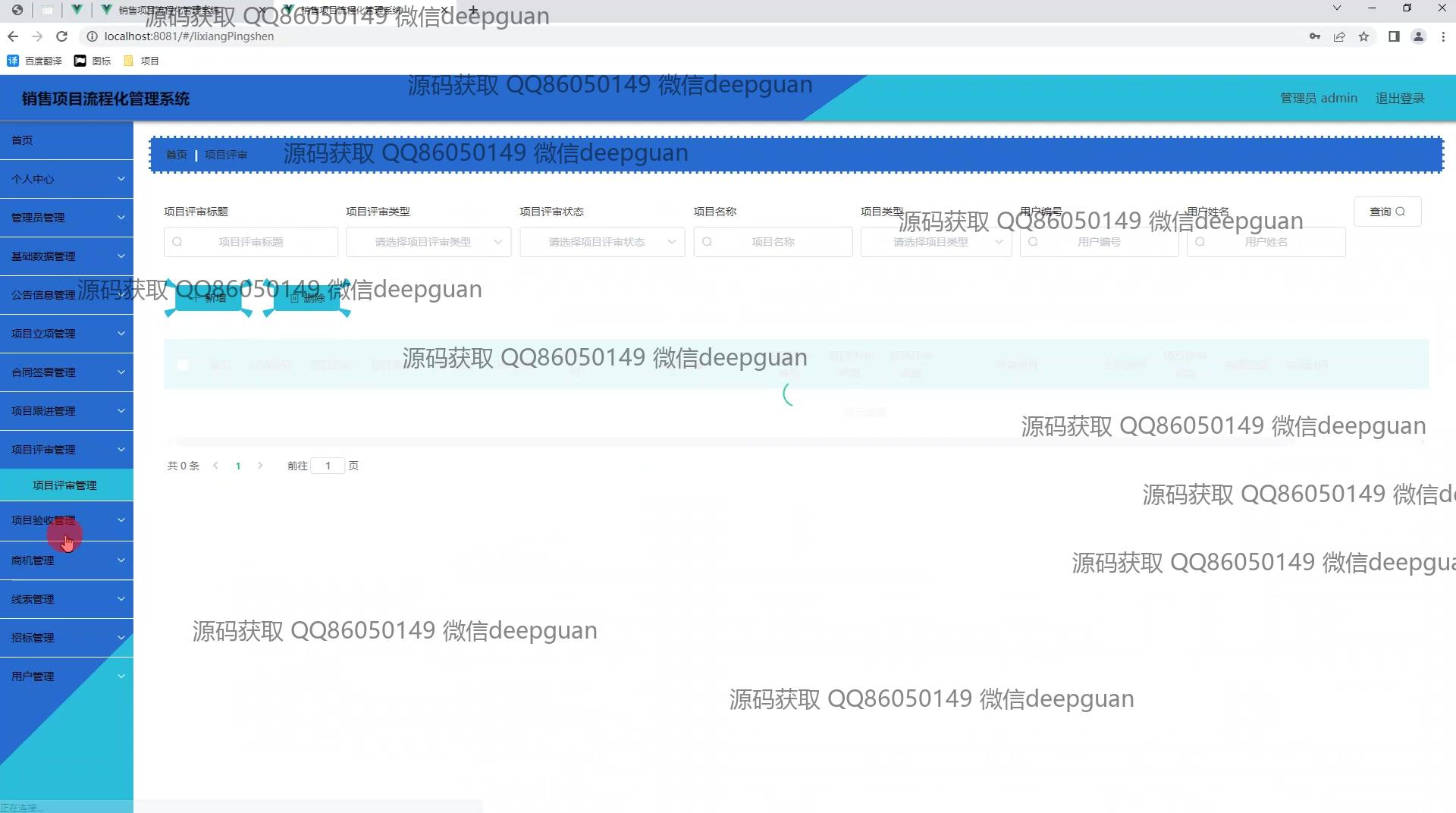
Task: Bookmark this page with star icon
Action: coord(1363,36)
